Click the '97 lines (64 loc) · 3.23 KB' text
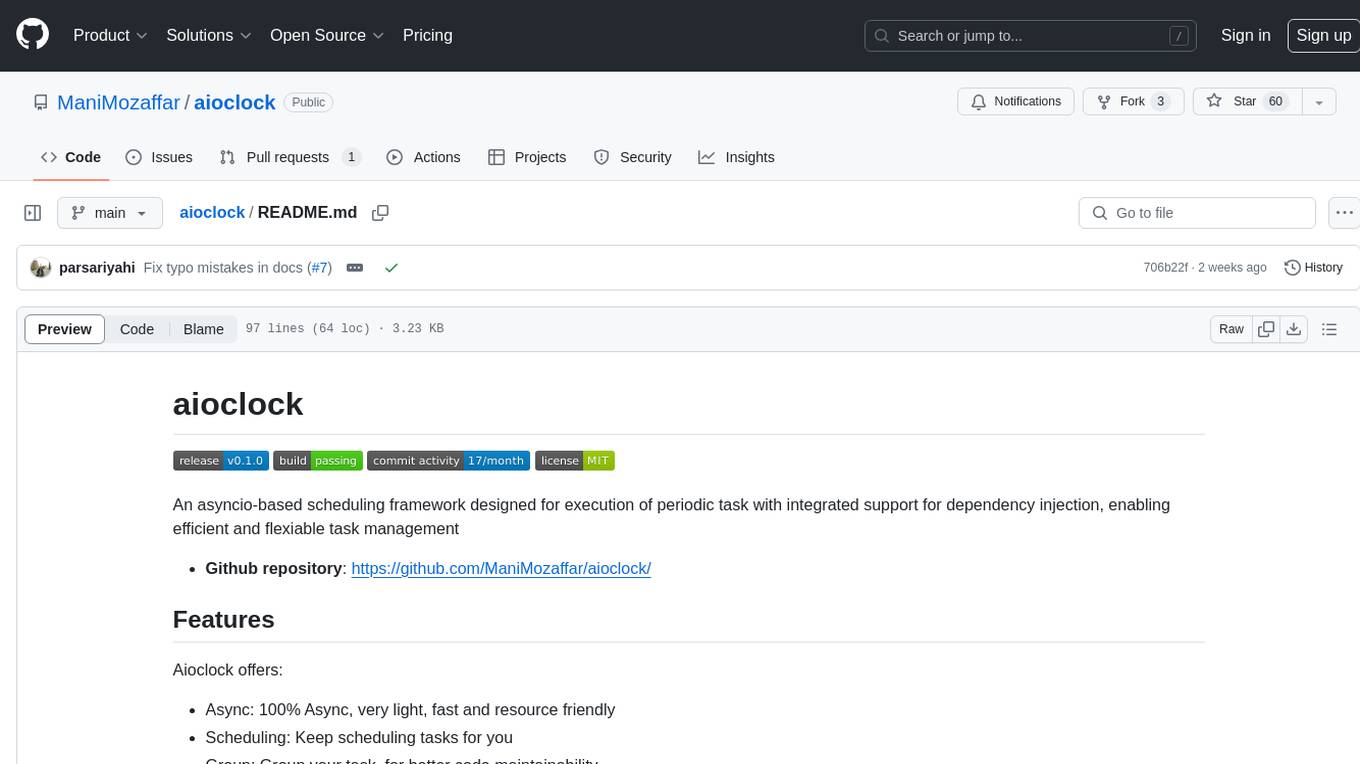This screenshot has height=764, width=1360. pyautogui.click(x=344, y=329)
